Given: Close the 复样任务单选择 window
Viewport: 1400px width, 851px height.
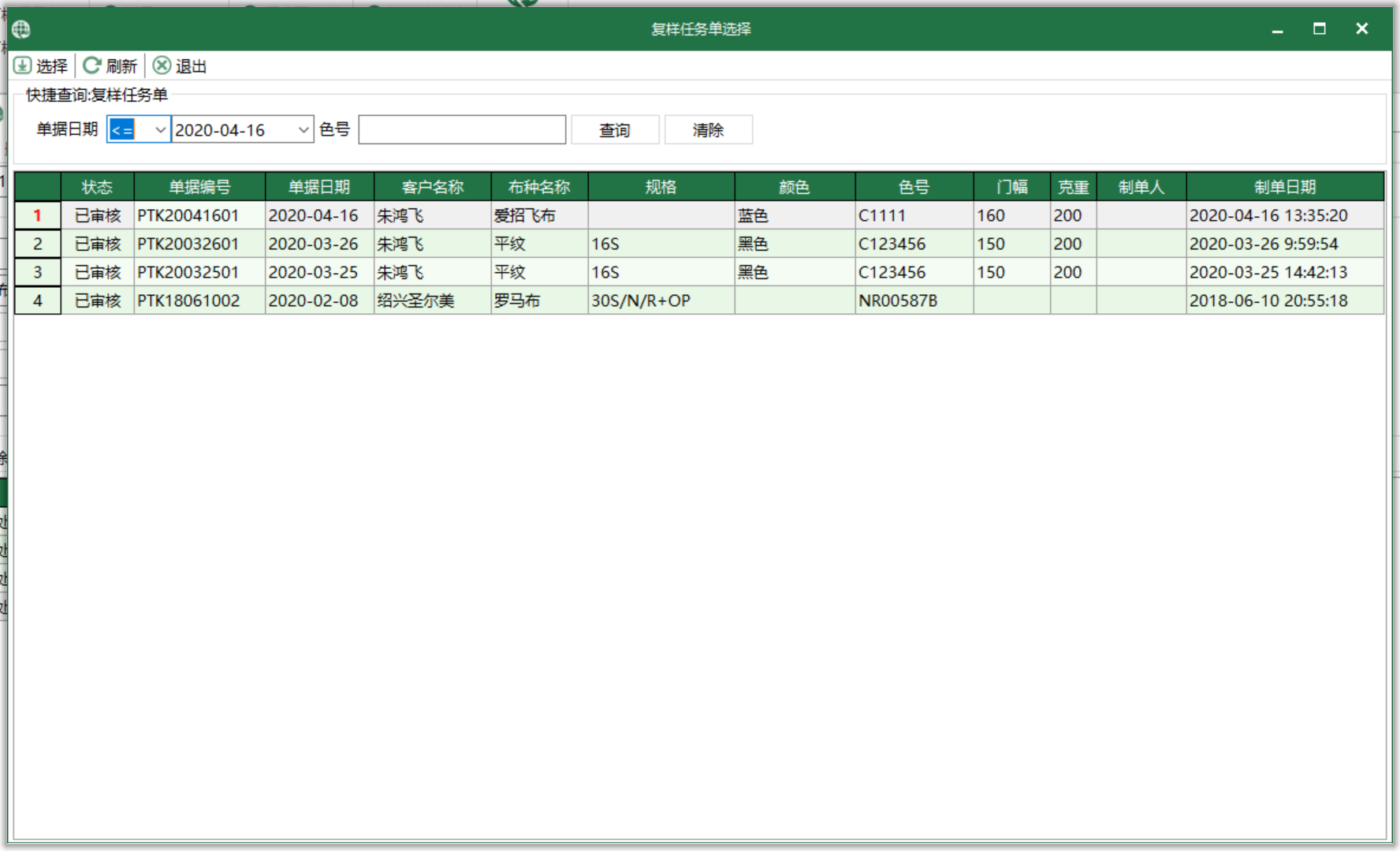Looking at the screenshot, I should (1361, 29).
